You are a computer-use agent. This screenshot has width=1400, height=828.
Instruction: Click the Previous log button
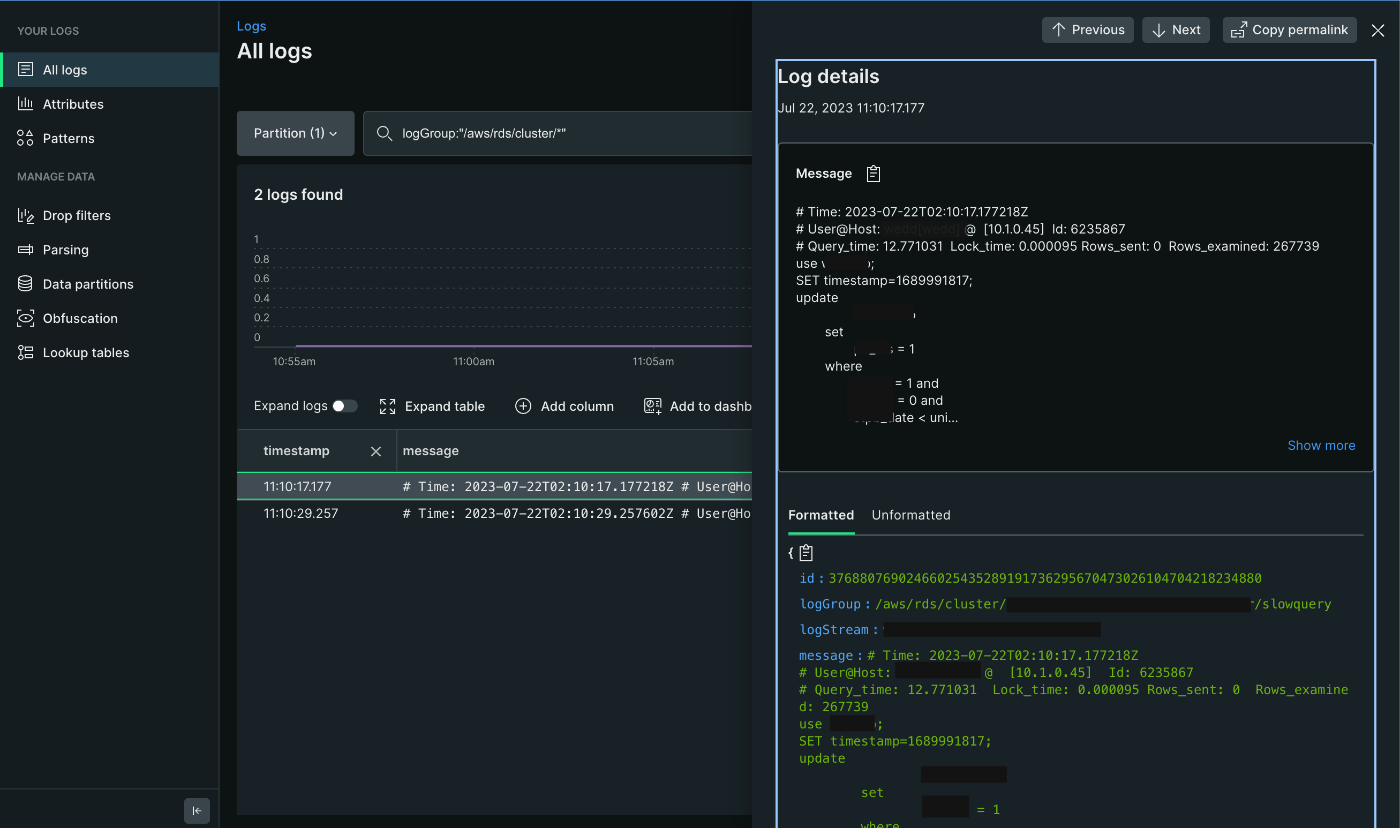coord(1088,30)
